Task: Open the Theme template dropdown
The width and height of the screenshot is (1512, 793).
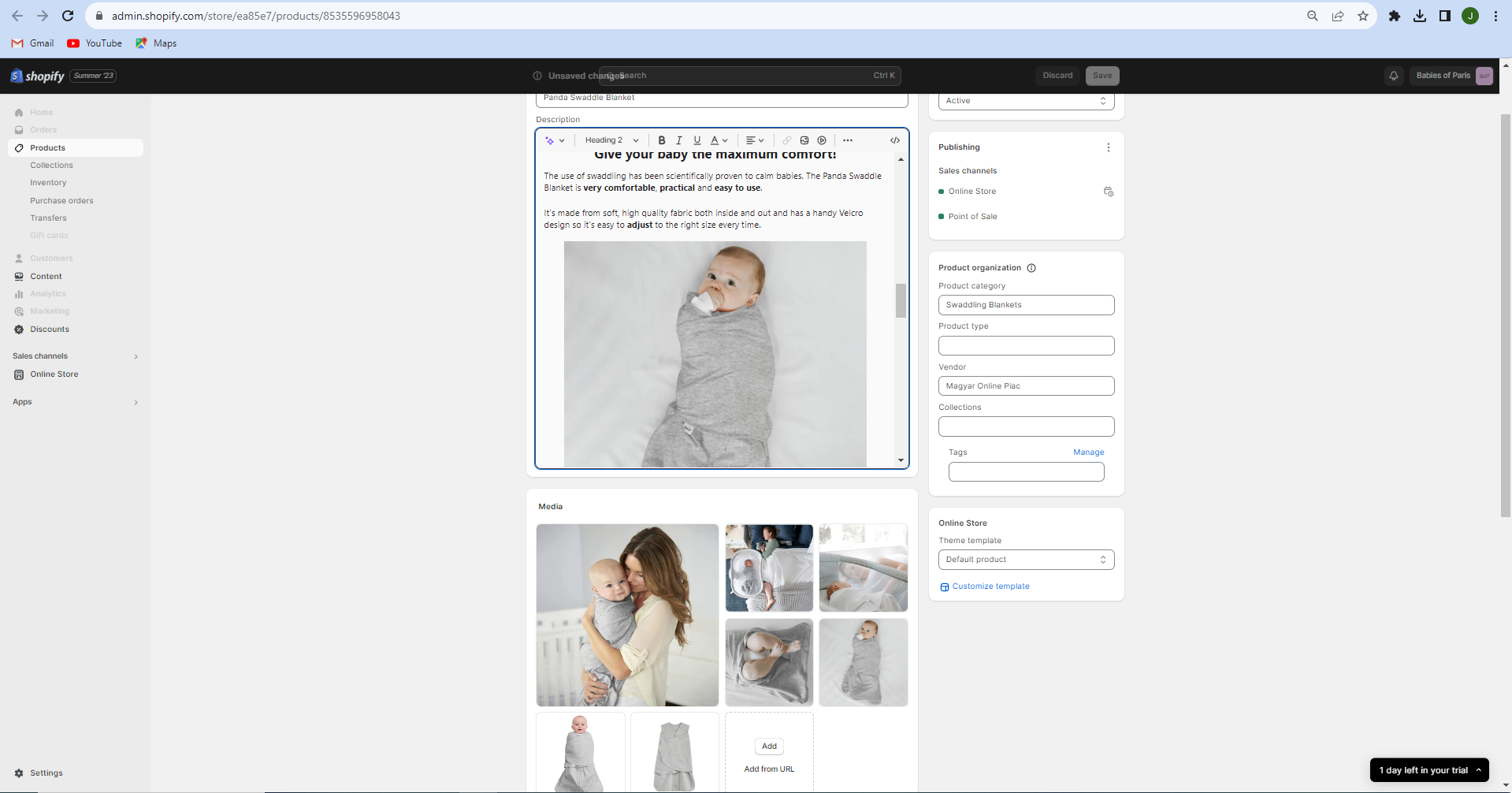Action: point(1026,560)
